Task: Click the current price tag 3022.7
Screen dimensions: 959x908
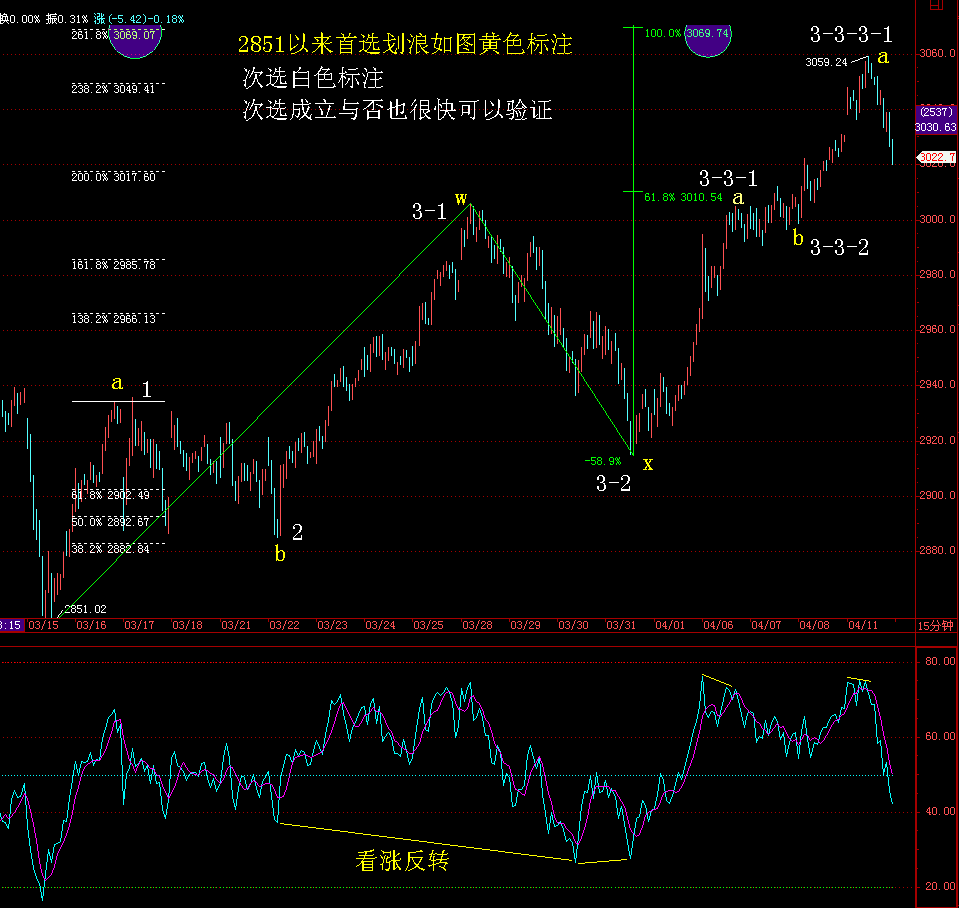Action: pyautogui.click(x=937, y=157)
